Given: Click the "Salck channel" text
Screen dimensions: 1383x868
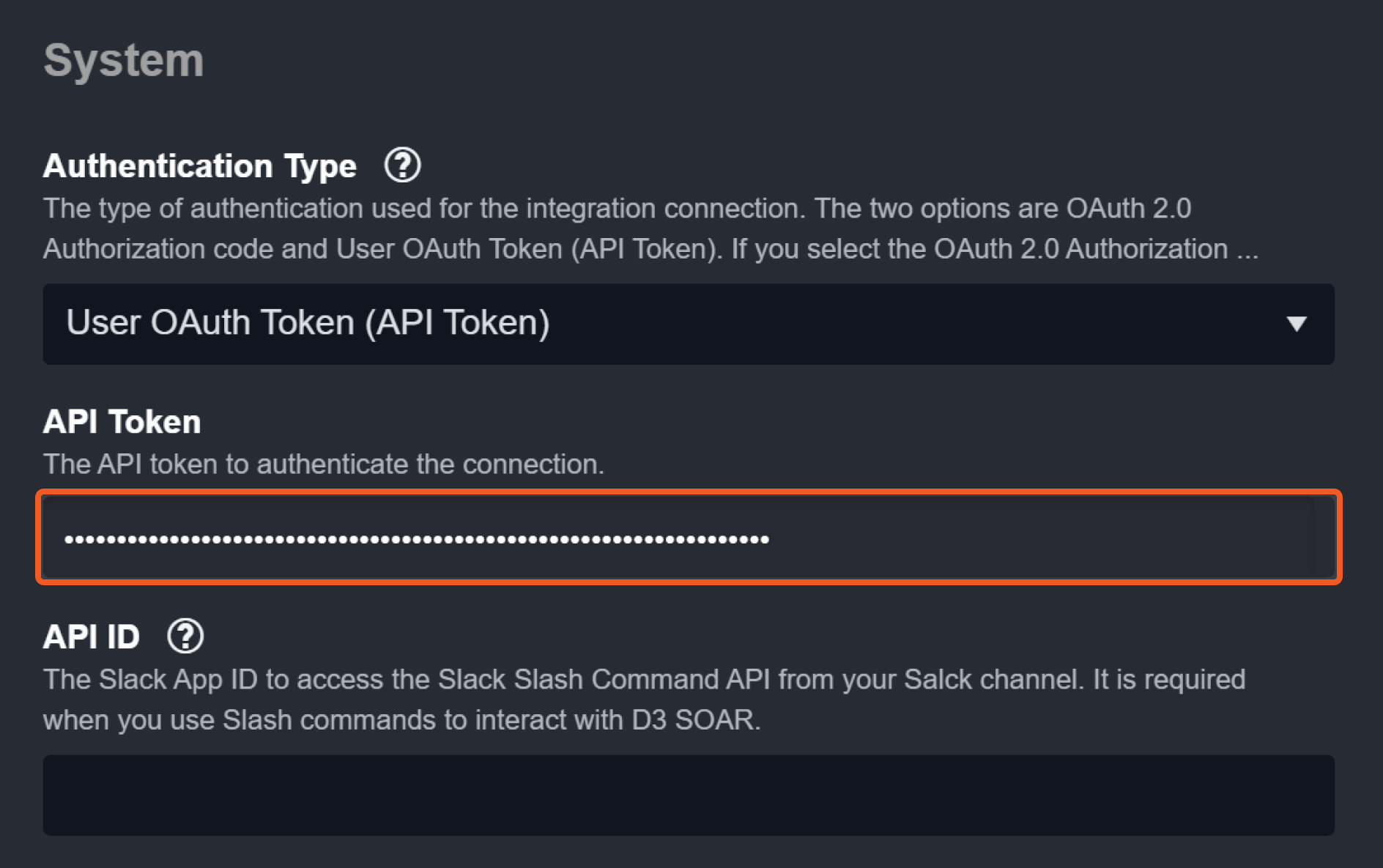Looking at the screenshot, I should point(992,680).
